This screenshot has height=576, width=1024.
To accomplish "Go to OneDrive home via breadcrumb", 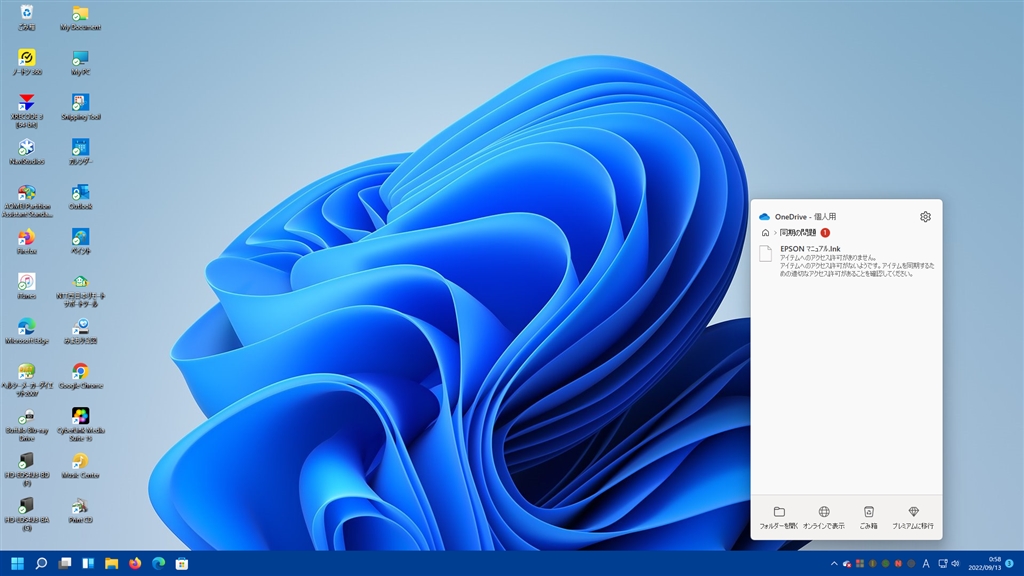I will click(765, 233).
